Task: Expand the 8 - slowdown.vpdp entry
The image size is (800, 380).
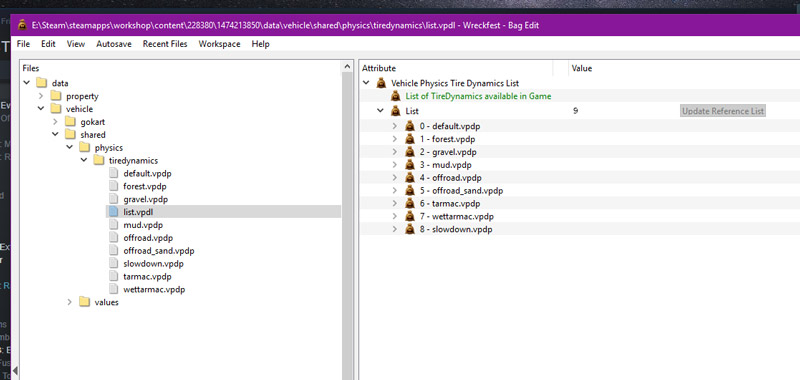Action: [394, 229]
